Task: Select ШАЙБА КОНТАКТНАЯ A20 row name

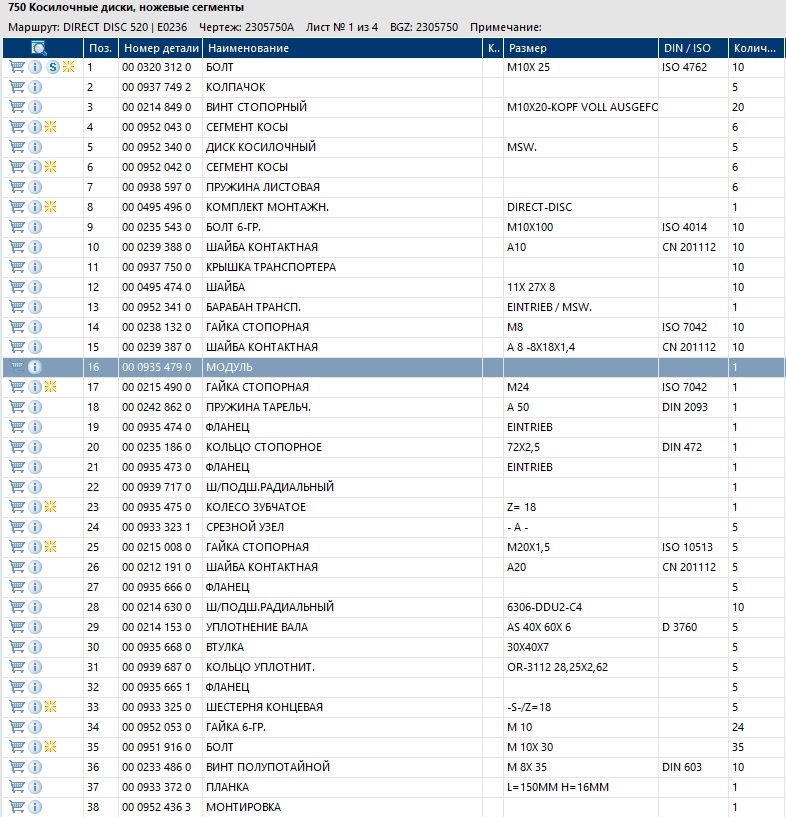Action: (261, 567)
